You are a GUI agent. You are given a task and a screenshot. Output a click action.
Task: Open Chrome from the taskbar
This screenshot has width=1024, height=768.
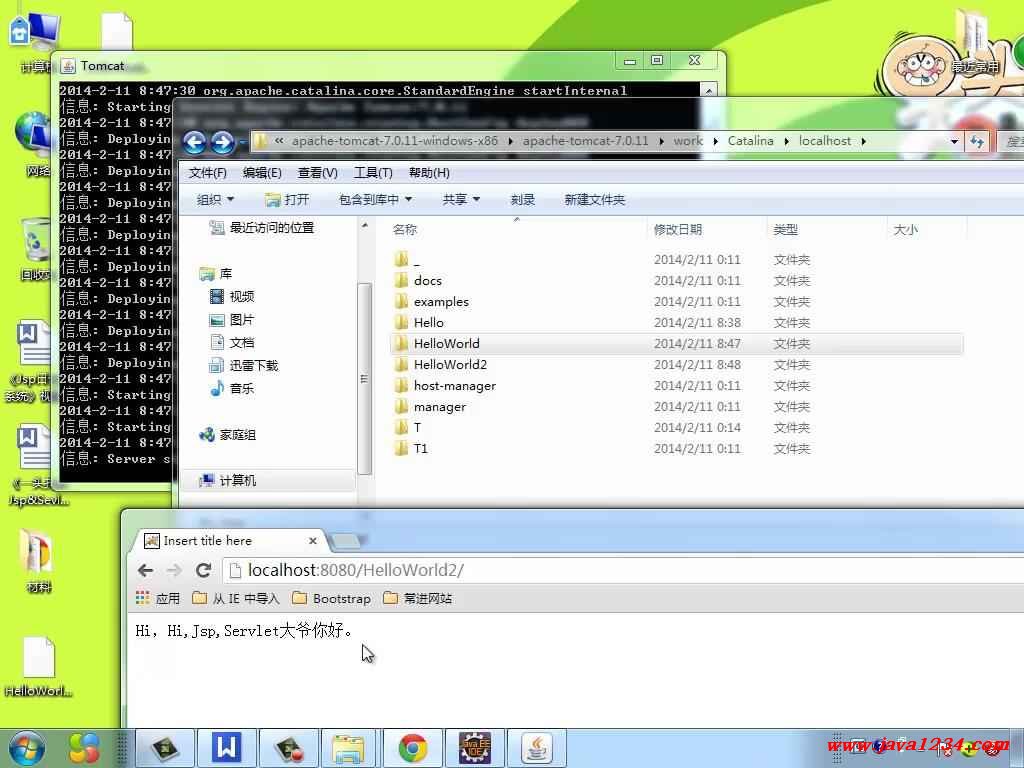(412, 748)
